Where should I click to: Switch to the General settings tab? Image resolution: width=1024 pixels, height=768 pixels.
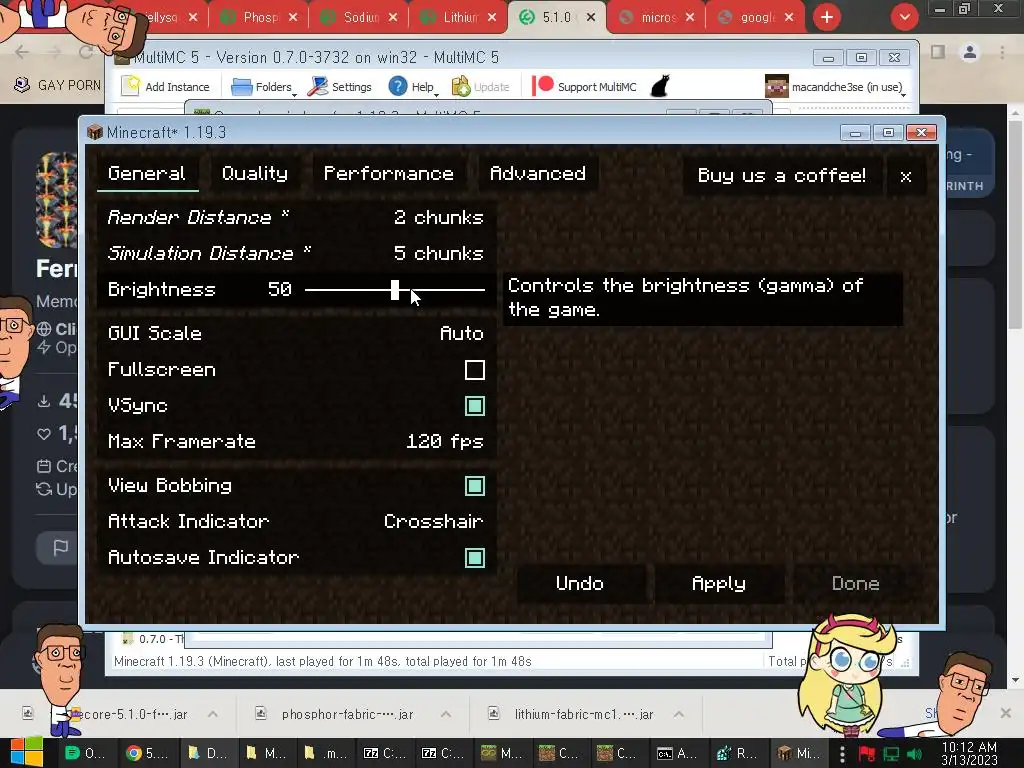pyautogui.click(x=147, y=174)
